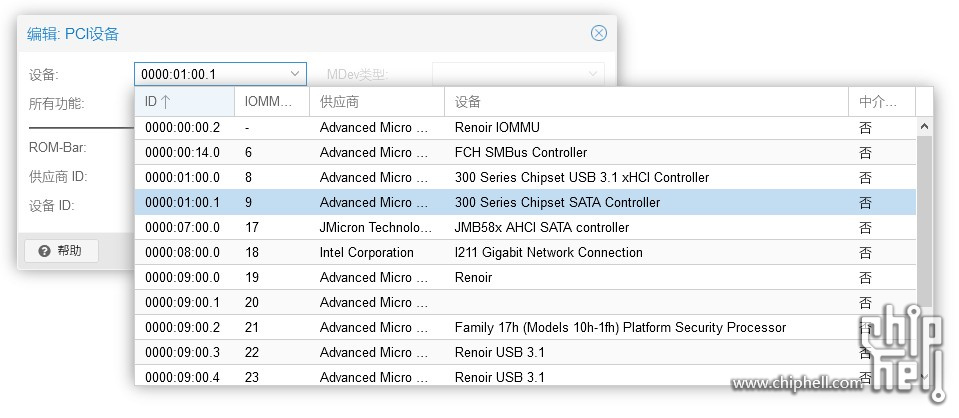959x418 pixels.
Task: Select device row 0000:09:00.4
Action: pyautogui.click(x=525, y=376)
